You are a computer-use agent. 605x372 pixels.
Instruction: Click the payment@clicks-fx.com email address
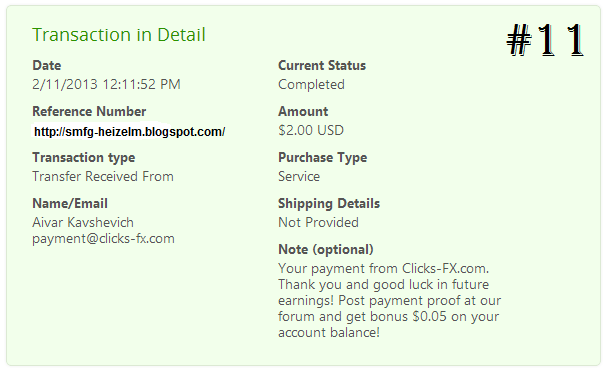[x=103, y=239]
